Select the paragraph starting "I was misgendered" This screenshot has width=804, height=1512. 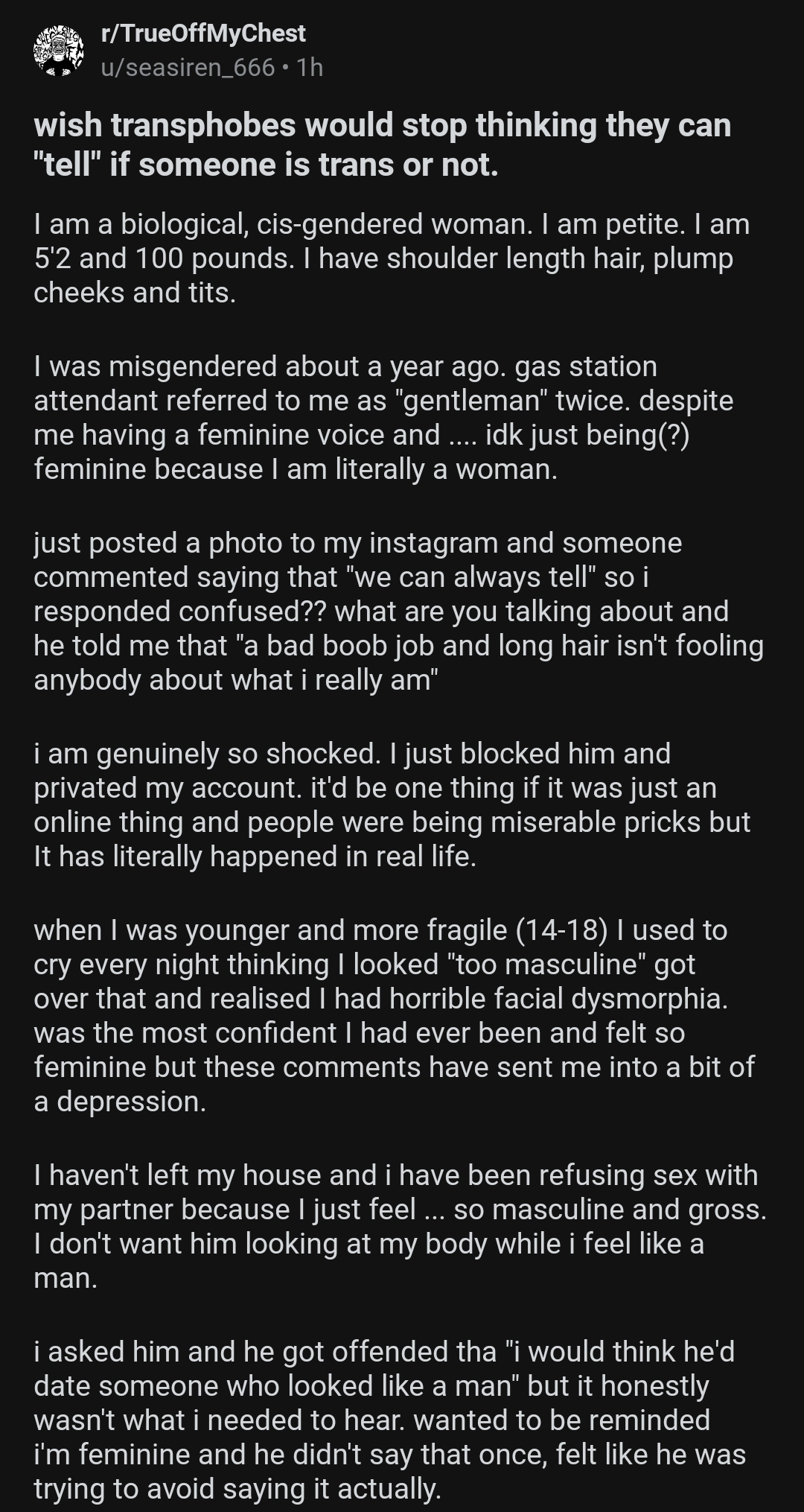pos(383,418)
